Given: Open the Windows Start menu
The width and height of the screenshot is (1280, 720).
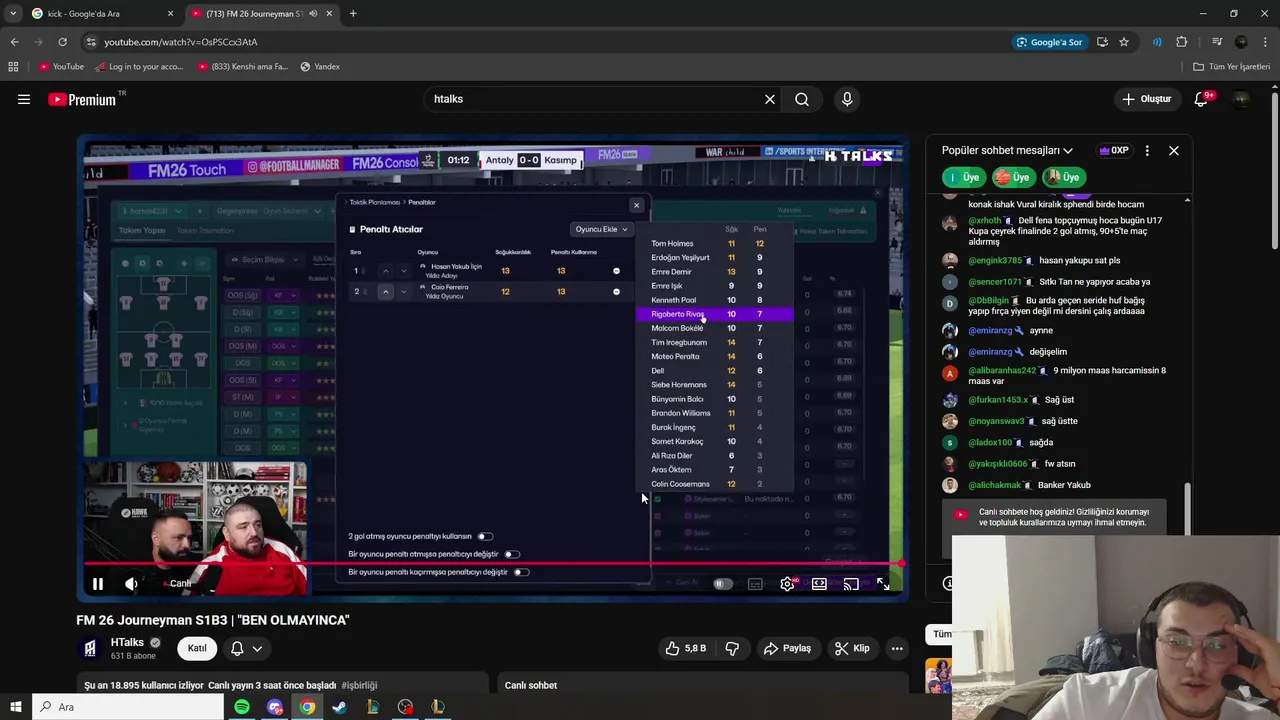Looking at the screenshot, I should (x=15, y=707).
